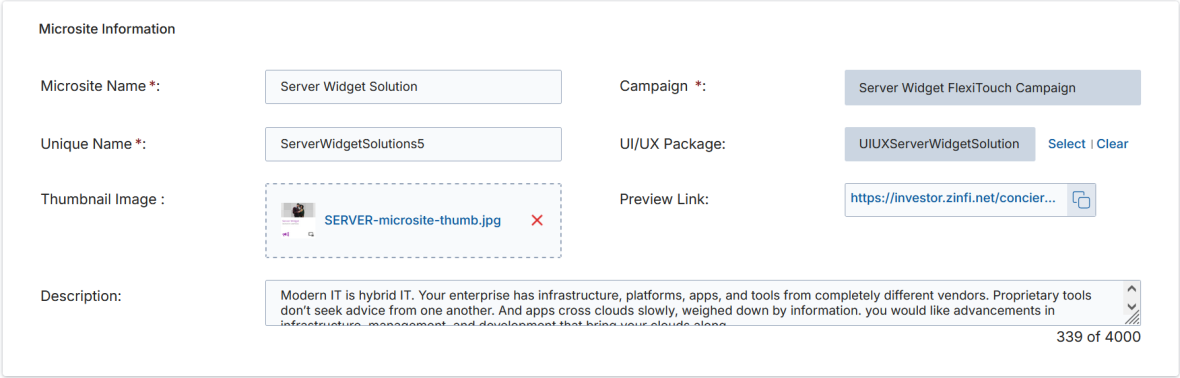Image resolution: width=1180 pixels, height=378 pixels.
Task: Focus the Microsite Name input field
Action: (x=413, y=87)
